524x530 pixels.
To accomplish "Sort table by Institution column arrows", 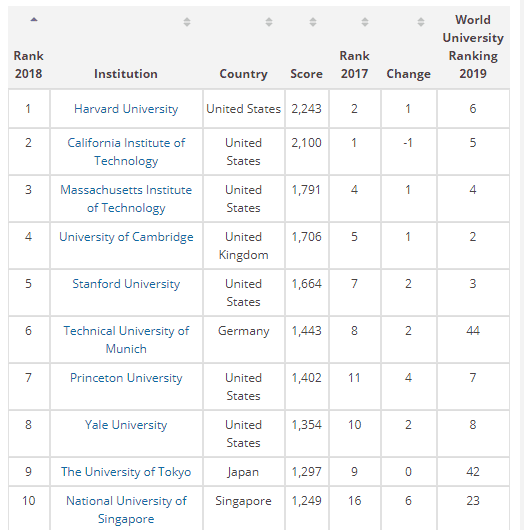I will [187, 22].
